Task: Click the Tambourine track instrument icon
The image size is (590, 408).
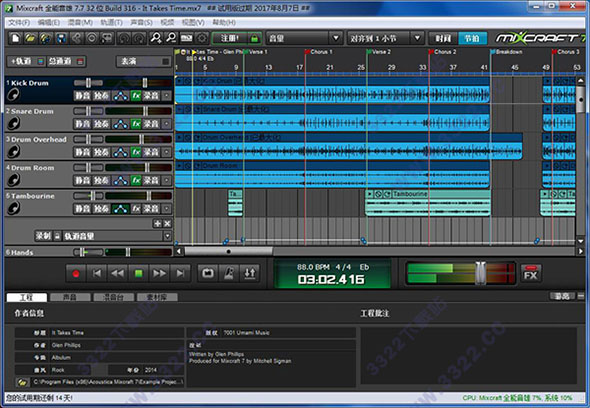Action: [x=14, y=208]
